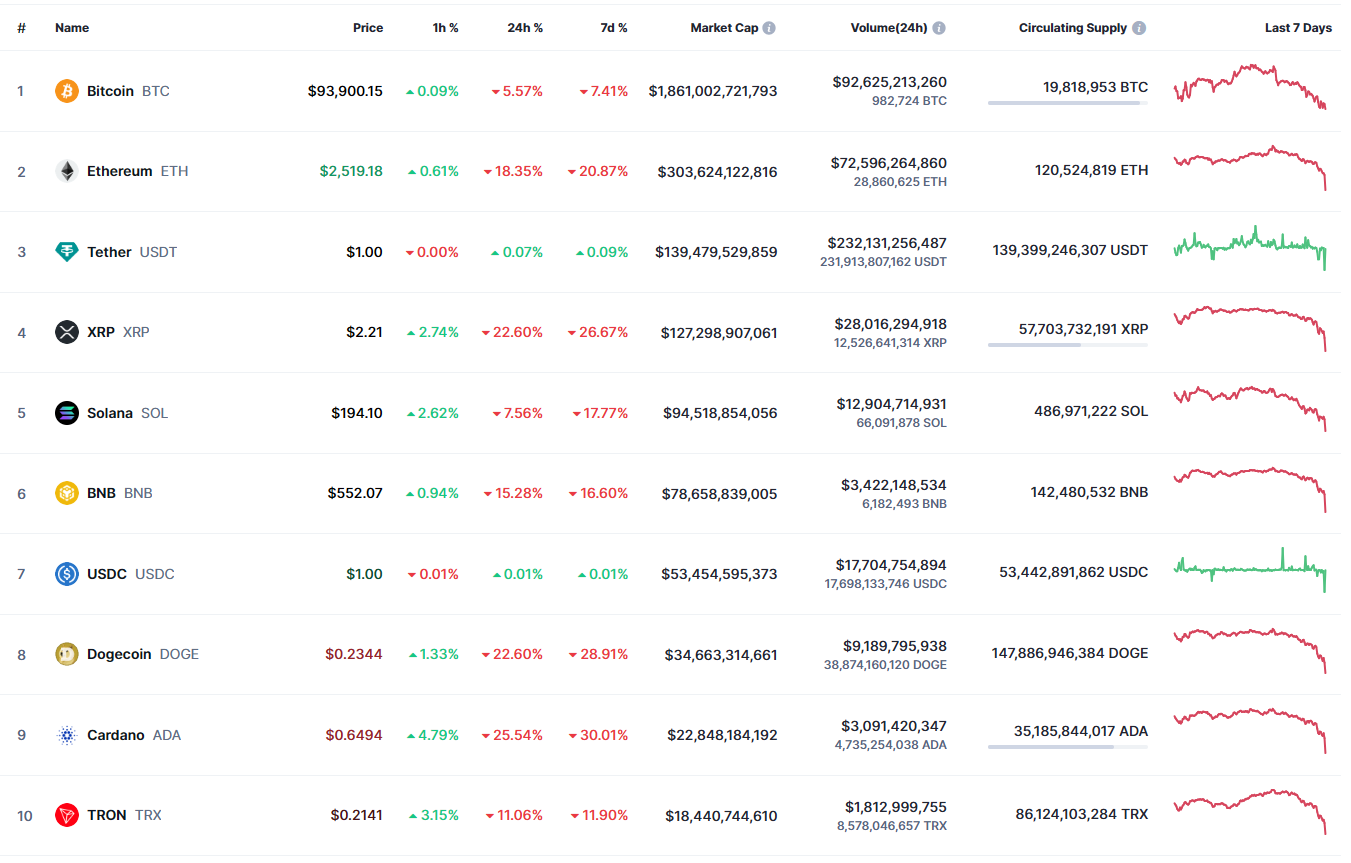Open Ethereum's Last 7 Days sparkline chart
This screenshot has height=863, width=1351.
(1250, 167)
